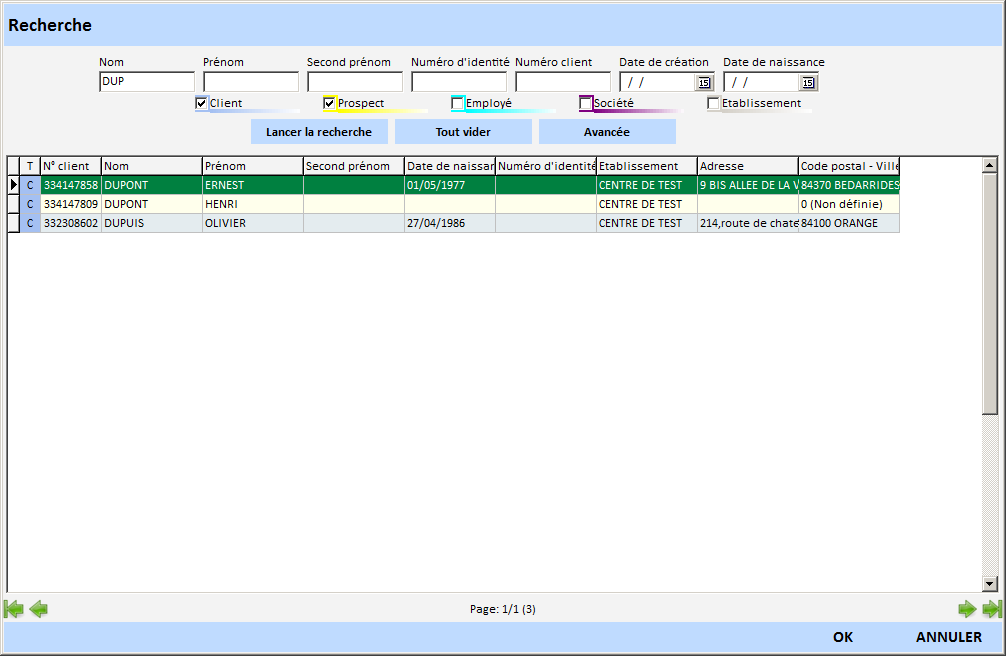Click scrollbar up arrow in results grid
The image size is (1006, 656).
990,166
